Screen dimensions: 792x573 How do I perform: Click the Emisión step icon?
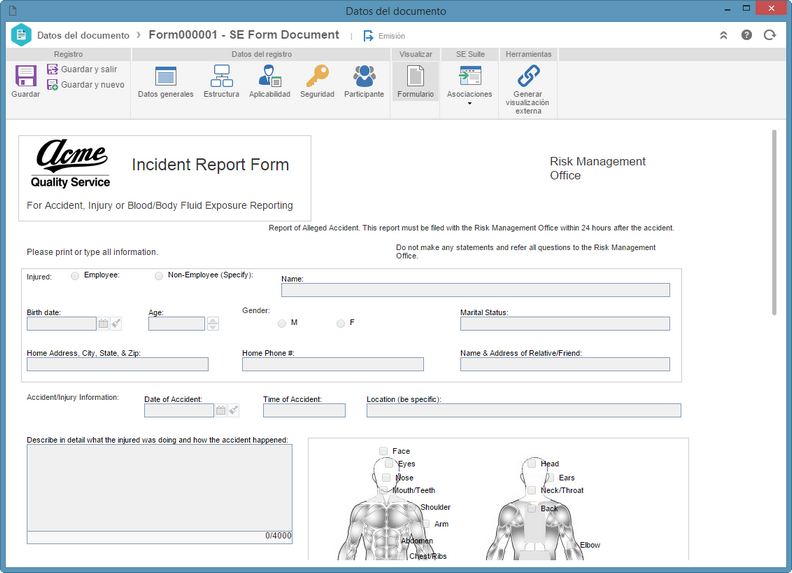coord(368,36)
